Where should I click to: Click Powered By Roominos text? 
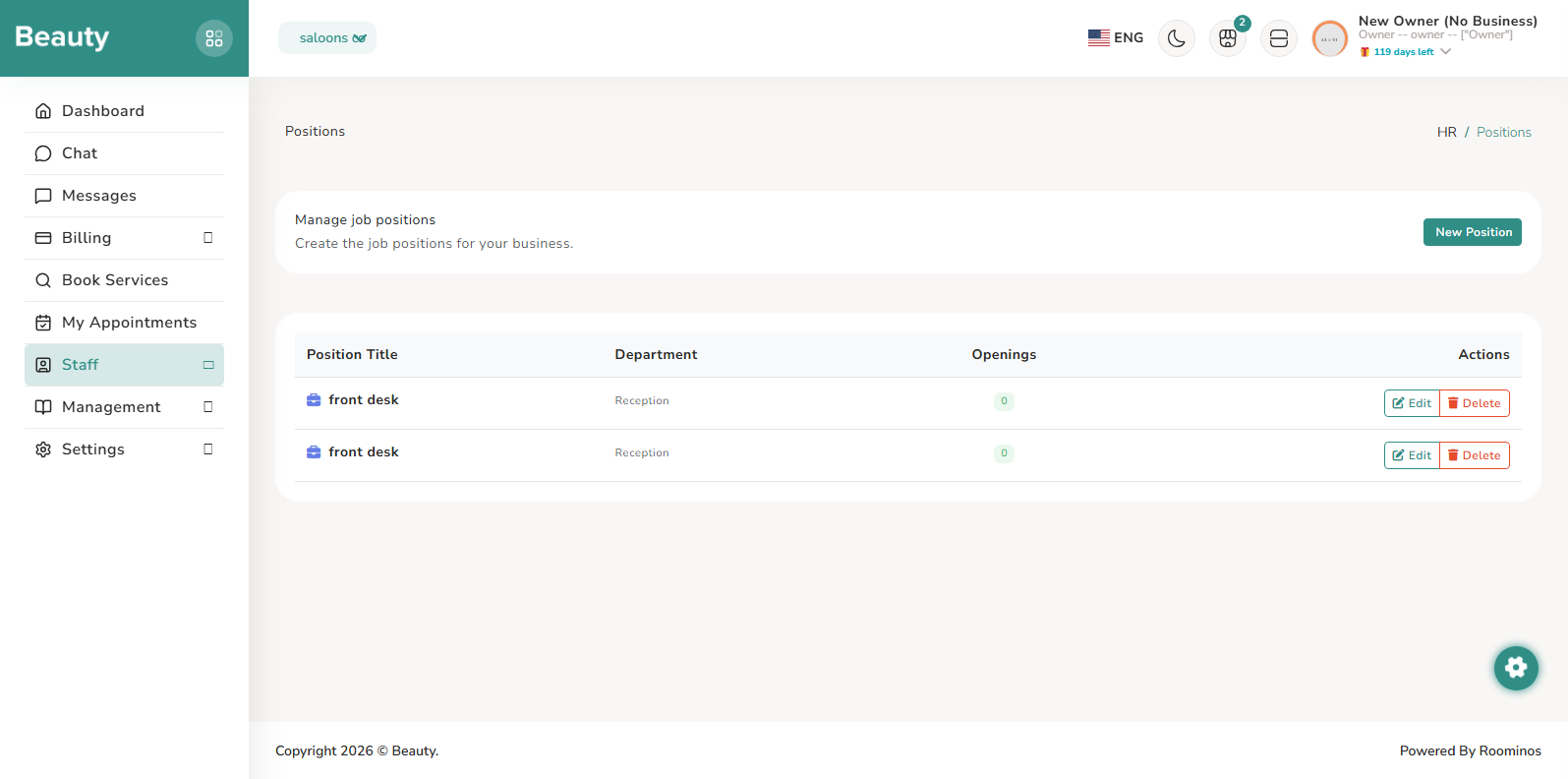[x=1470, y=750]
